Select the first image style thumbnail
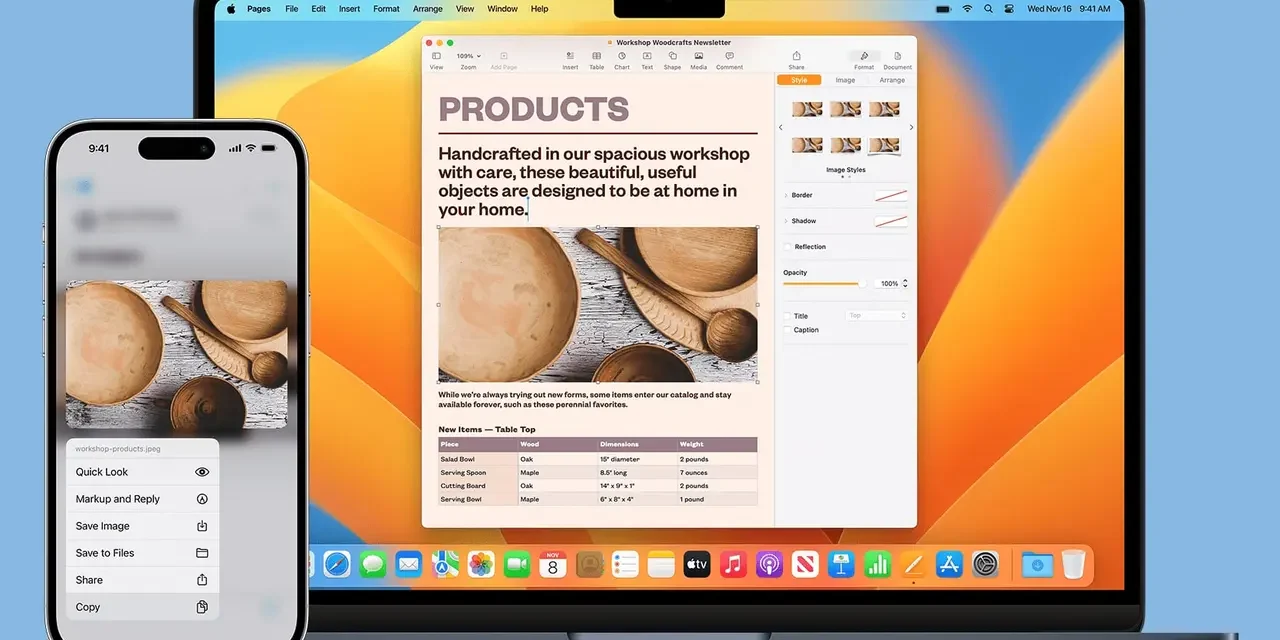 (x=807, y=109)
